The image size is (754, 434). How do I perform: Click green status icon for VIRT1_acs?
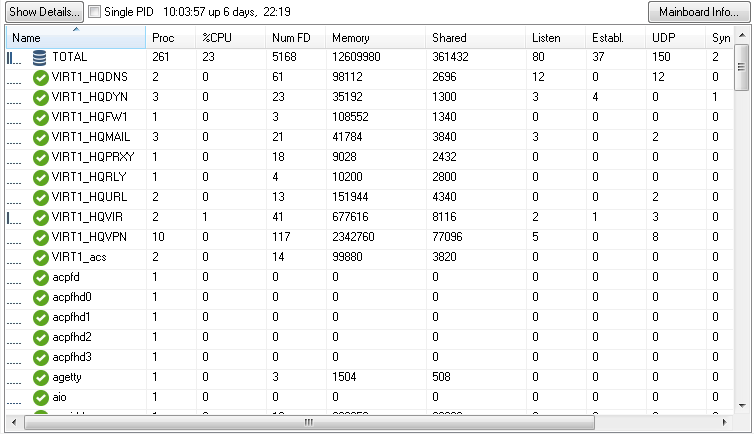click(x=41, y=257)
